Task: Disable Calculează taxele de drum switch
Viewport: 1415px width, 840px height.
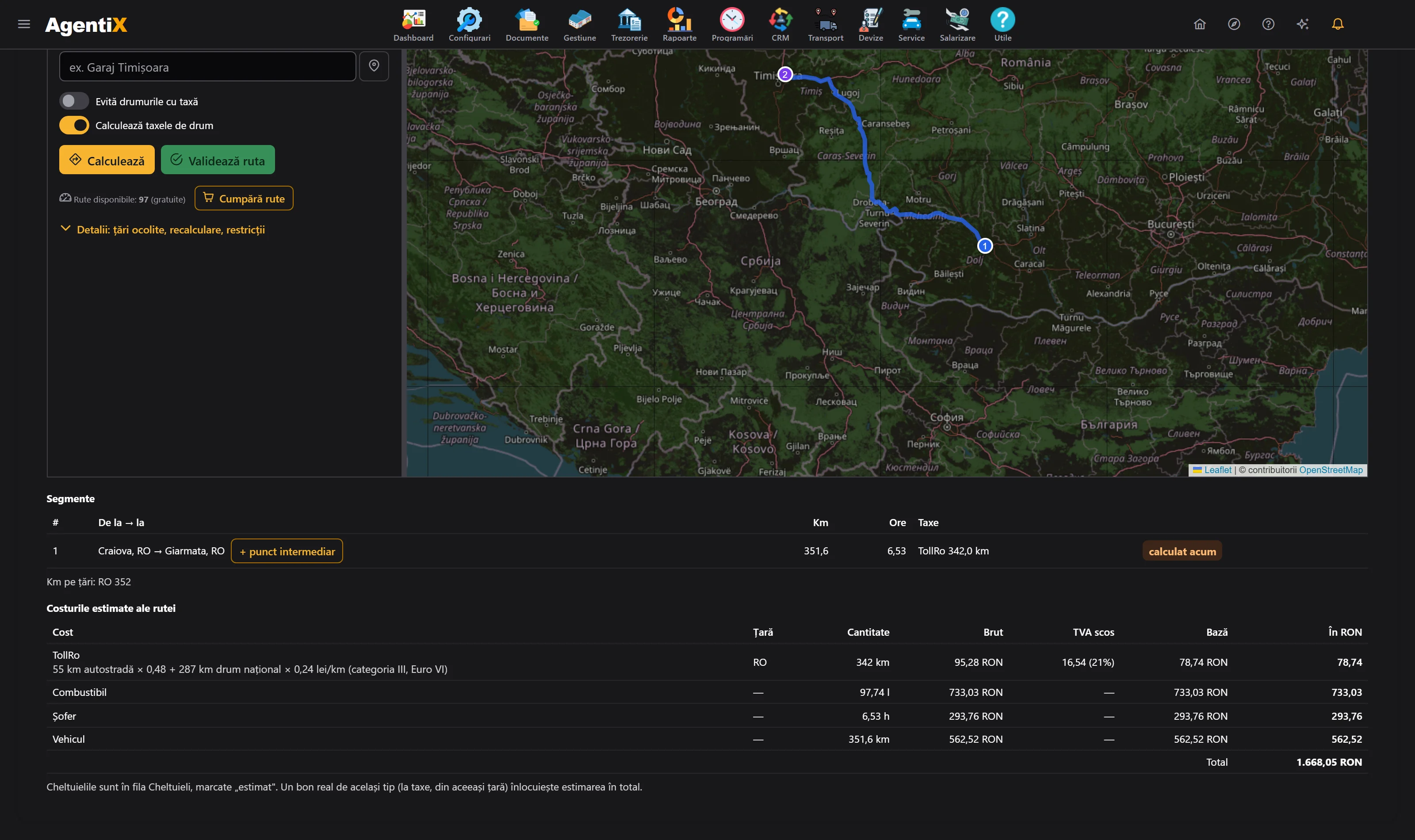Action: (74, 125)
